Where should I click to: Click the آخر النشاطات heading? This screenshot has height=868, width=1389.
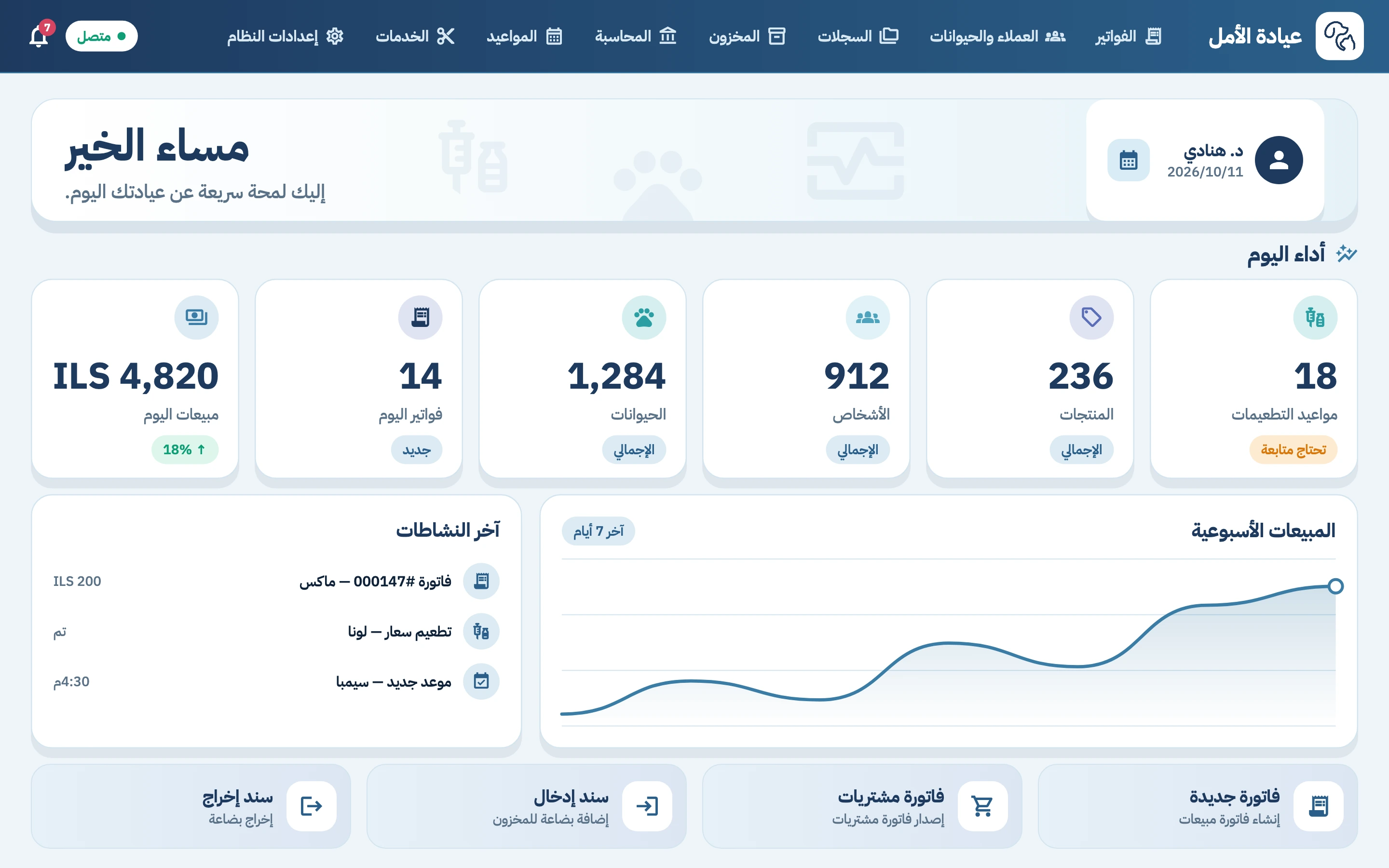[x=448, y=529]
